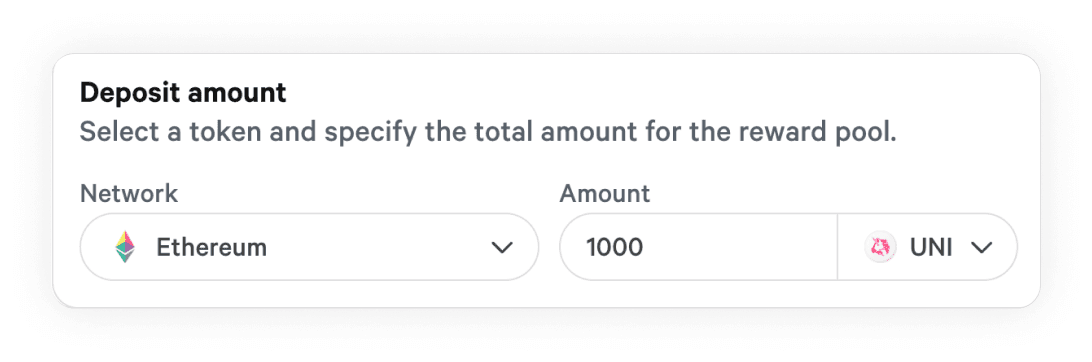
Task: Click the pink UNI unicorn token icon
Action: tap(880, 247)
